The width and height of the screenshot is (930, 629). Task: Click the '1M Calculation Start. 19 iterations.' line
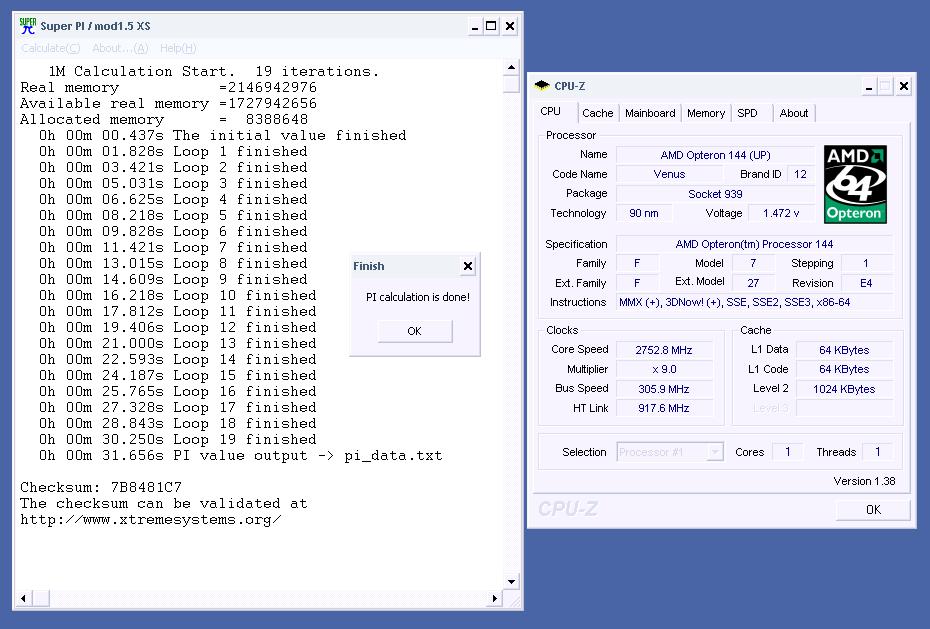tap(214, 71)
